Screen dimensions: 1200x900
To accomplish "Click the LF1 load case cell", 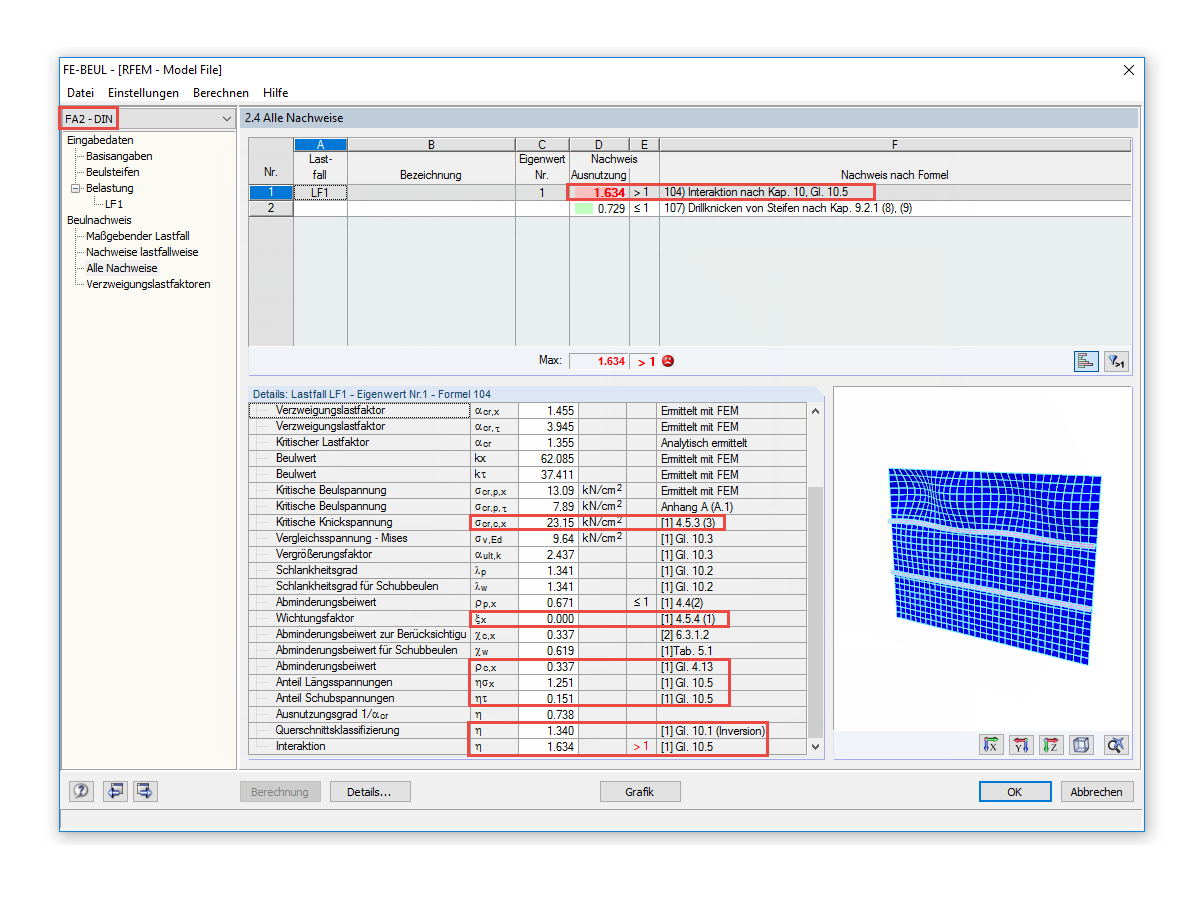I will pyautogui.click(x=320, y=192).
